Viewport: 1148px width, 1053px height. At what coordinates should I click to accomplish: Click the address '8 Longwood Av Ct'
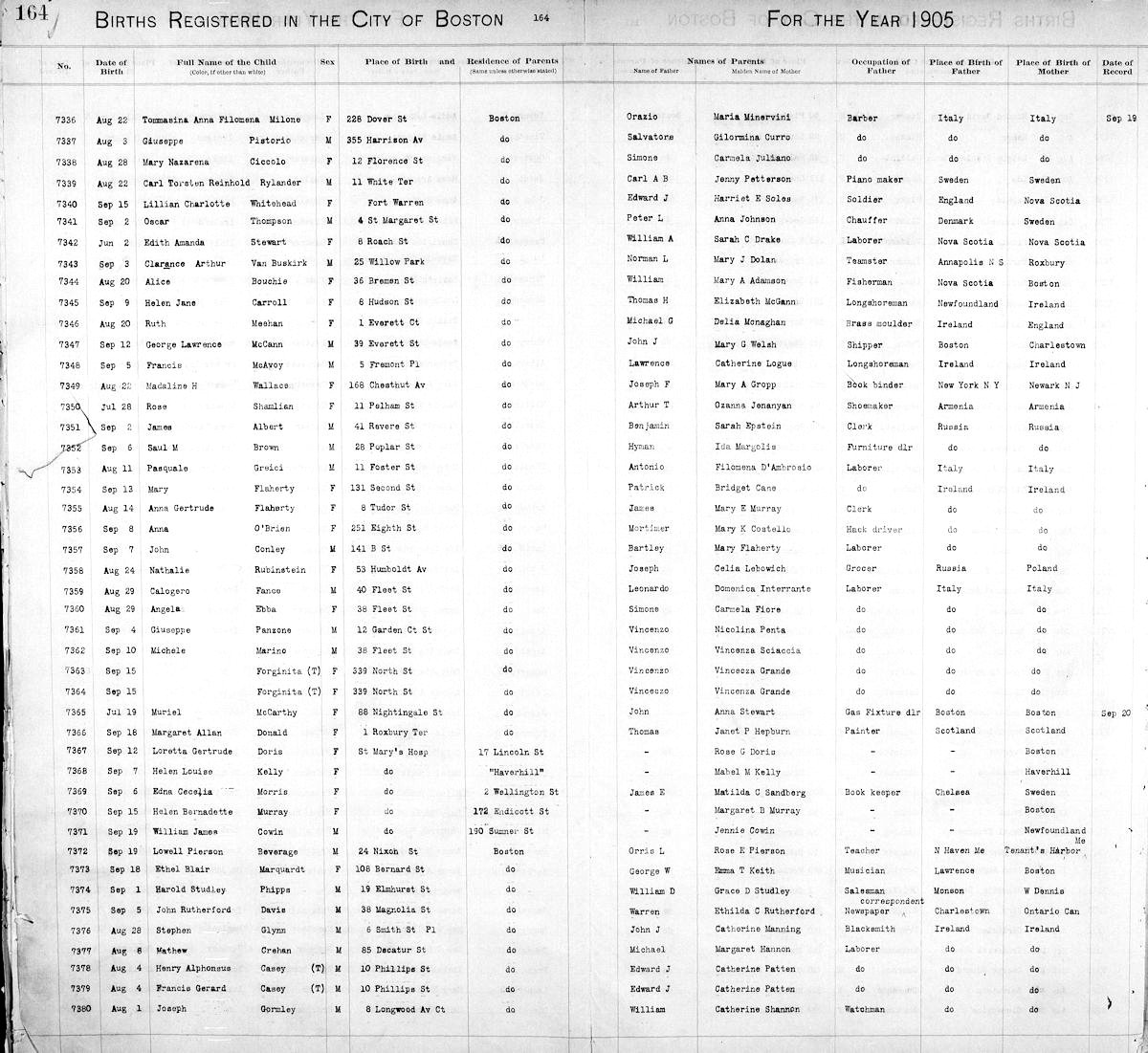tap(405, 1009)
